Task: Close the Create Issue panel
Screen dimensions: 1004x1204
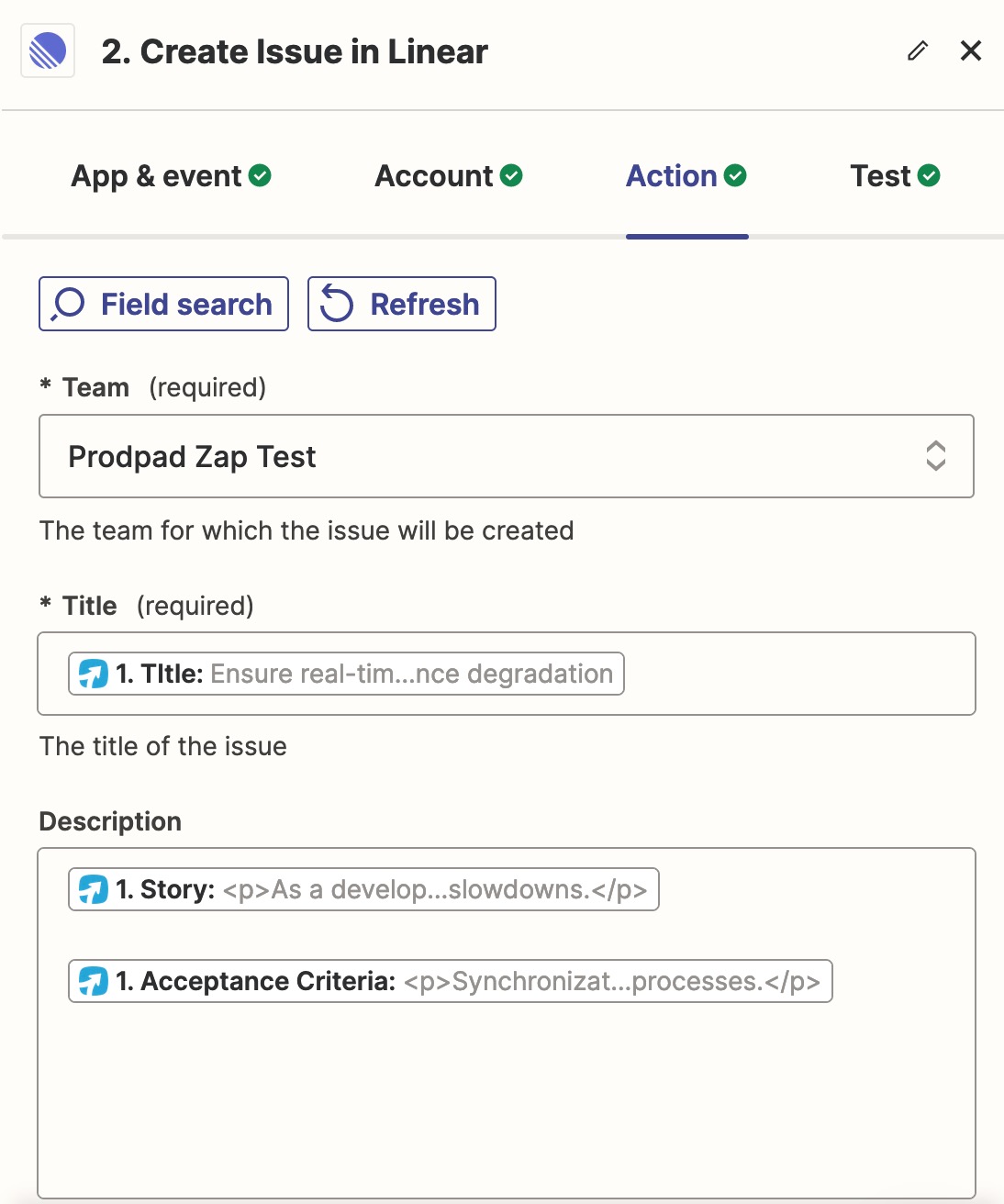Action: coord(971,50)
